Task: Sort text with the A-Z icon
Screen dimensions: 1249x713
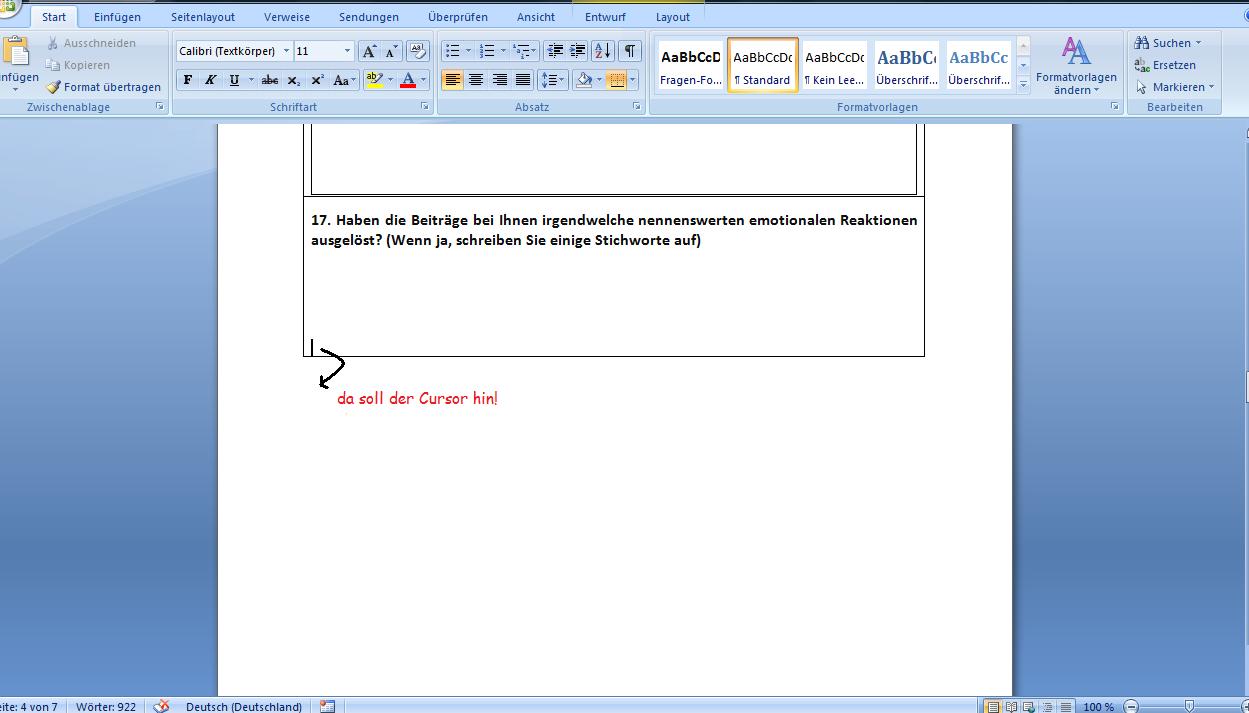Action: (603, 51)
